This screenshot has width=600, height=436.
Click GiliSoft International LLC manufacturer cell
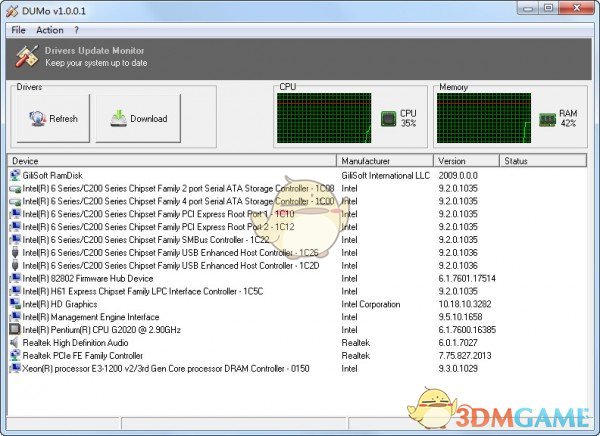tap(386, 176)
